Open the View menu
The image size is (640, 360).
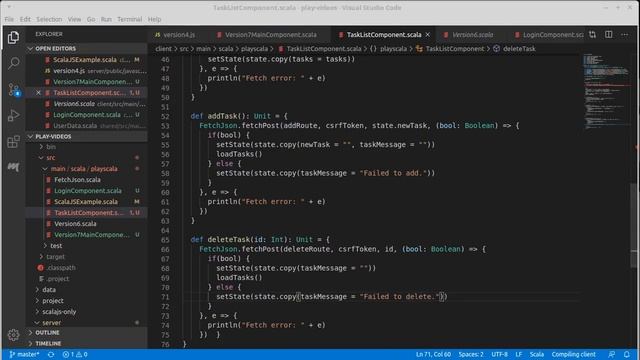(74, 19)
